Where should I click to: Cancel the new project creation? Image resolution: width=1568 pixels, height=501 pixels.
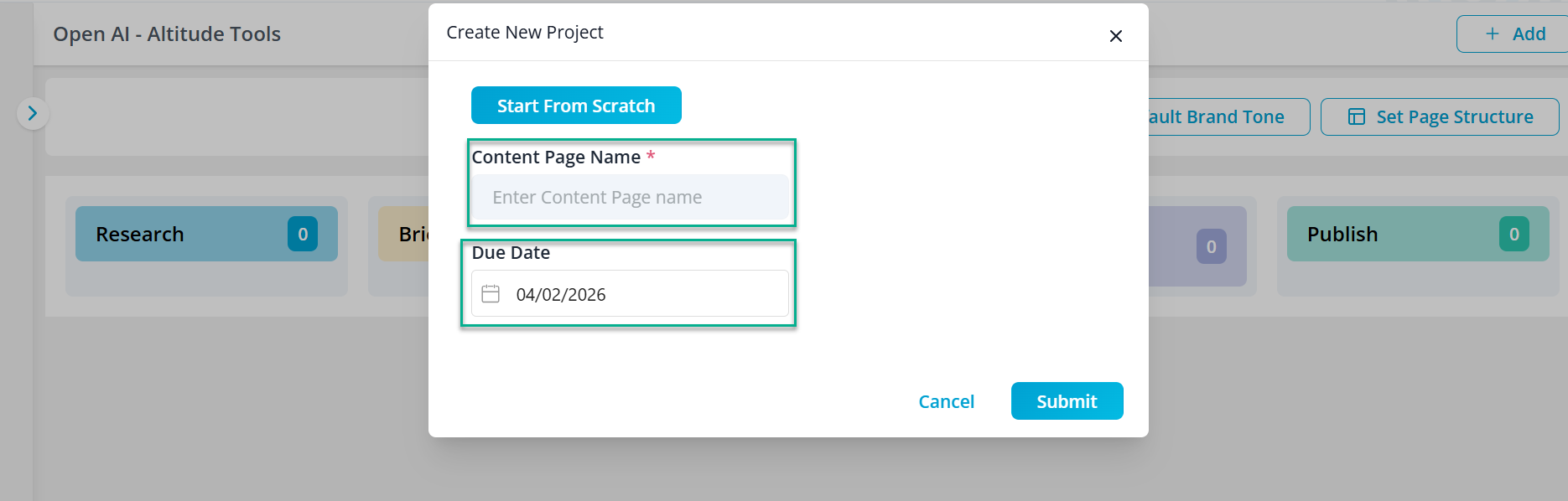tap(946, 401)
